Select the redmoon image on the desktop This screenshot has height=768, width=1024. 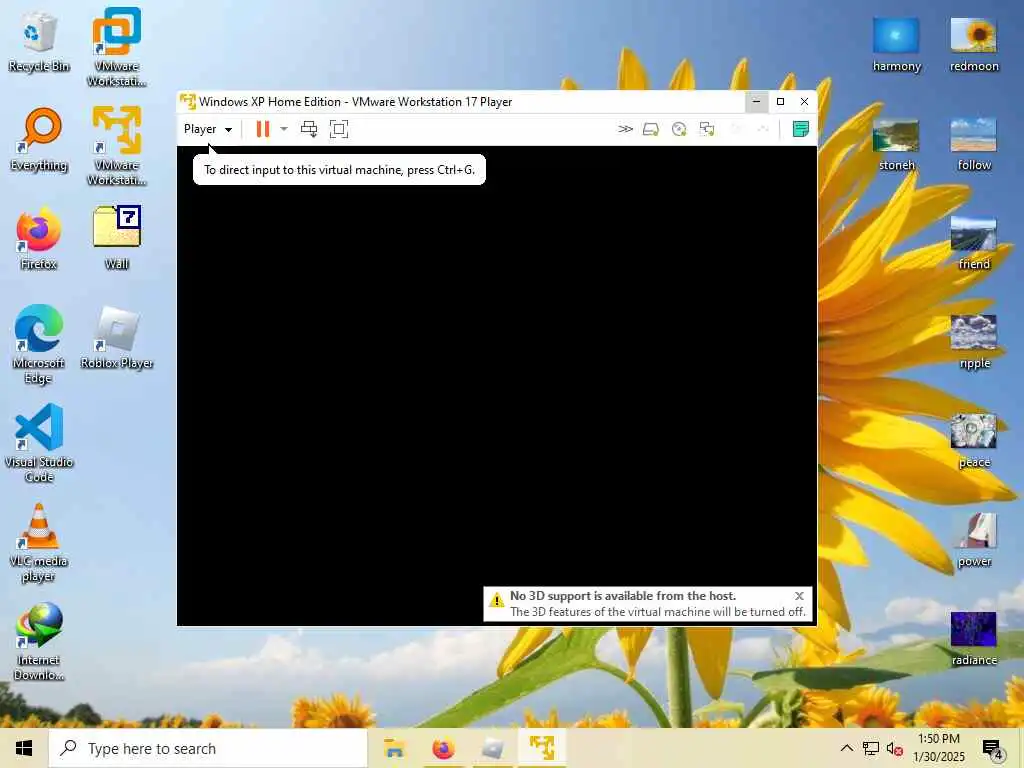tap(974, 44)
